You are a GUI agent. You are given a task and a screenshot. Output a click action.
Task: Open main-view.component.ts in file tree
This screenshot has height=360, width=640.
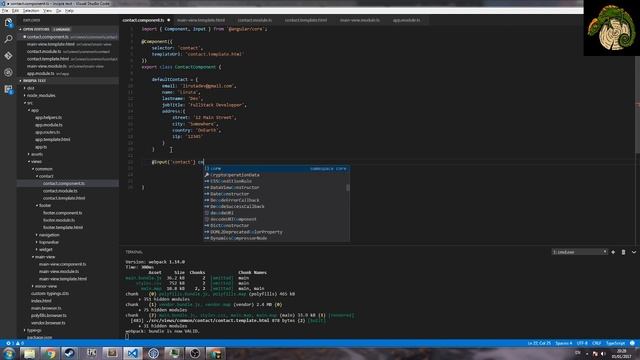62,264
